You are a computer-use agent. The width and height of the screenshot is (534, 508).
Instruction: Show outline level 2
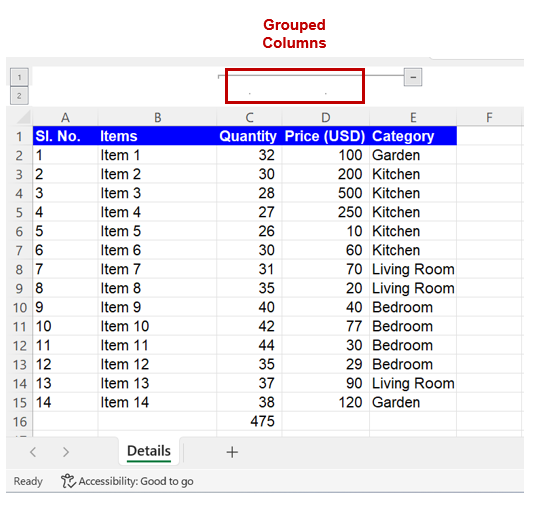(19, 96)
